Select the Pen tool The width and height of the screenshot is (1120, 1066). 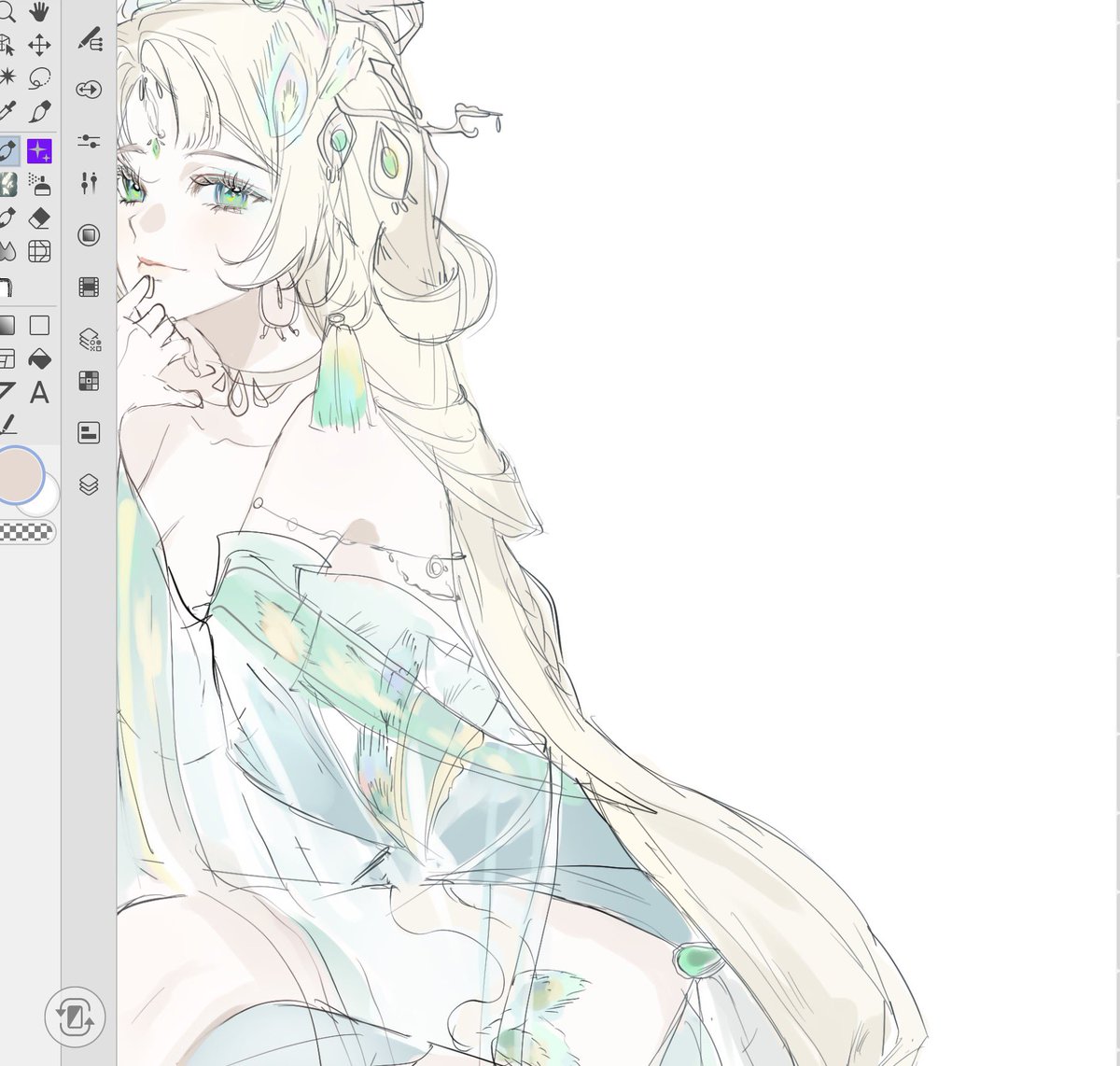(39, 112)
